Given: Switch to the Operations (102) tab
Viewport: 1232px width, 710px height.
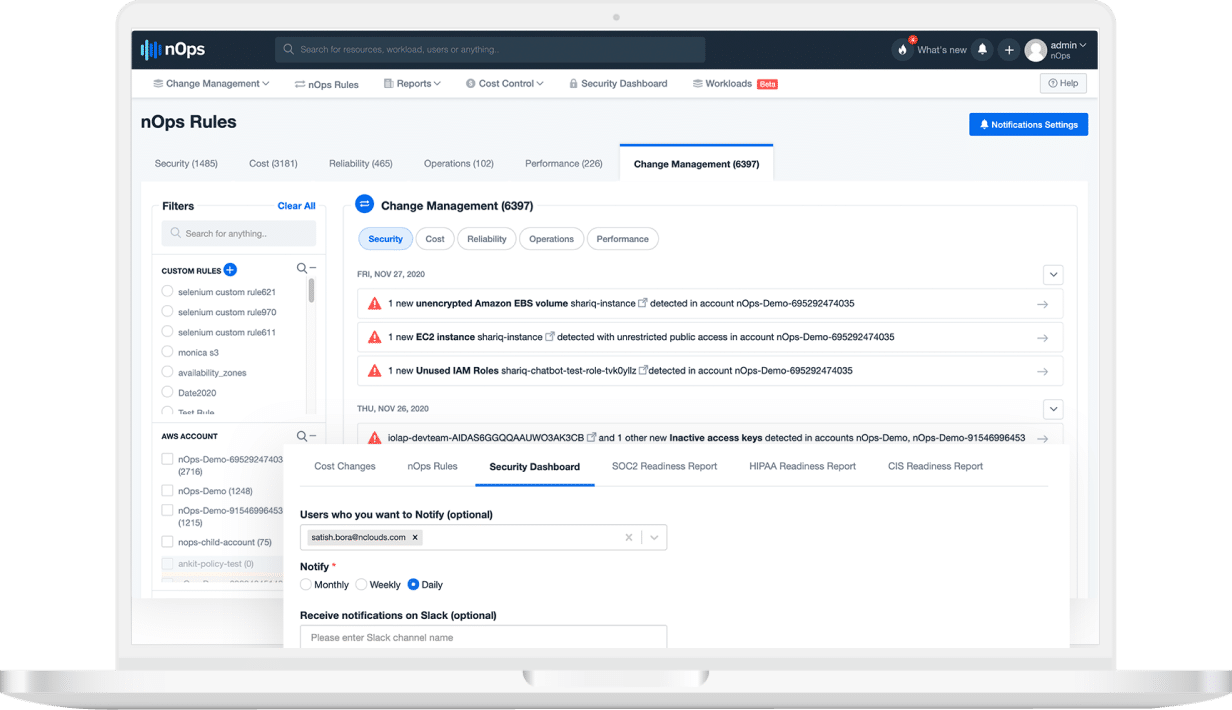Looking at the screenshot, I should [459, 163].
